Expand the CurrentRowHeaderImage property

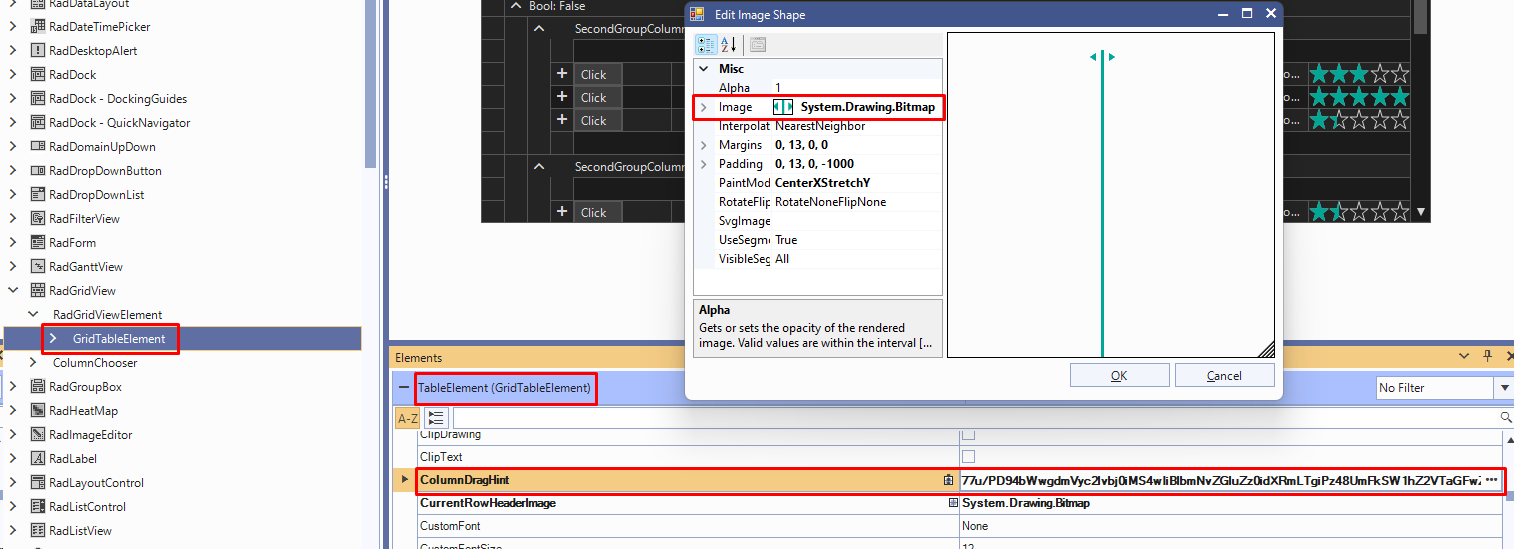[x=953, y=503]
